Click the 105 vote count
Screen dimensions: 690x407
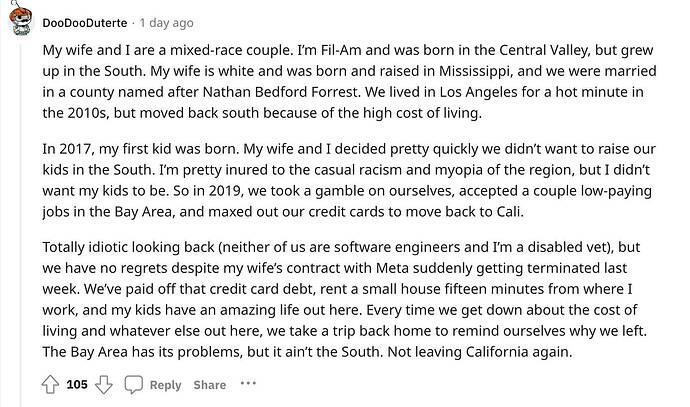point(77,385)
